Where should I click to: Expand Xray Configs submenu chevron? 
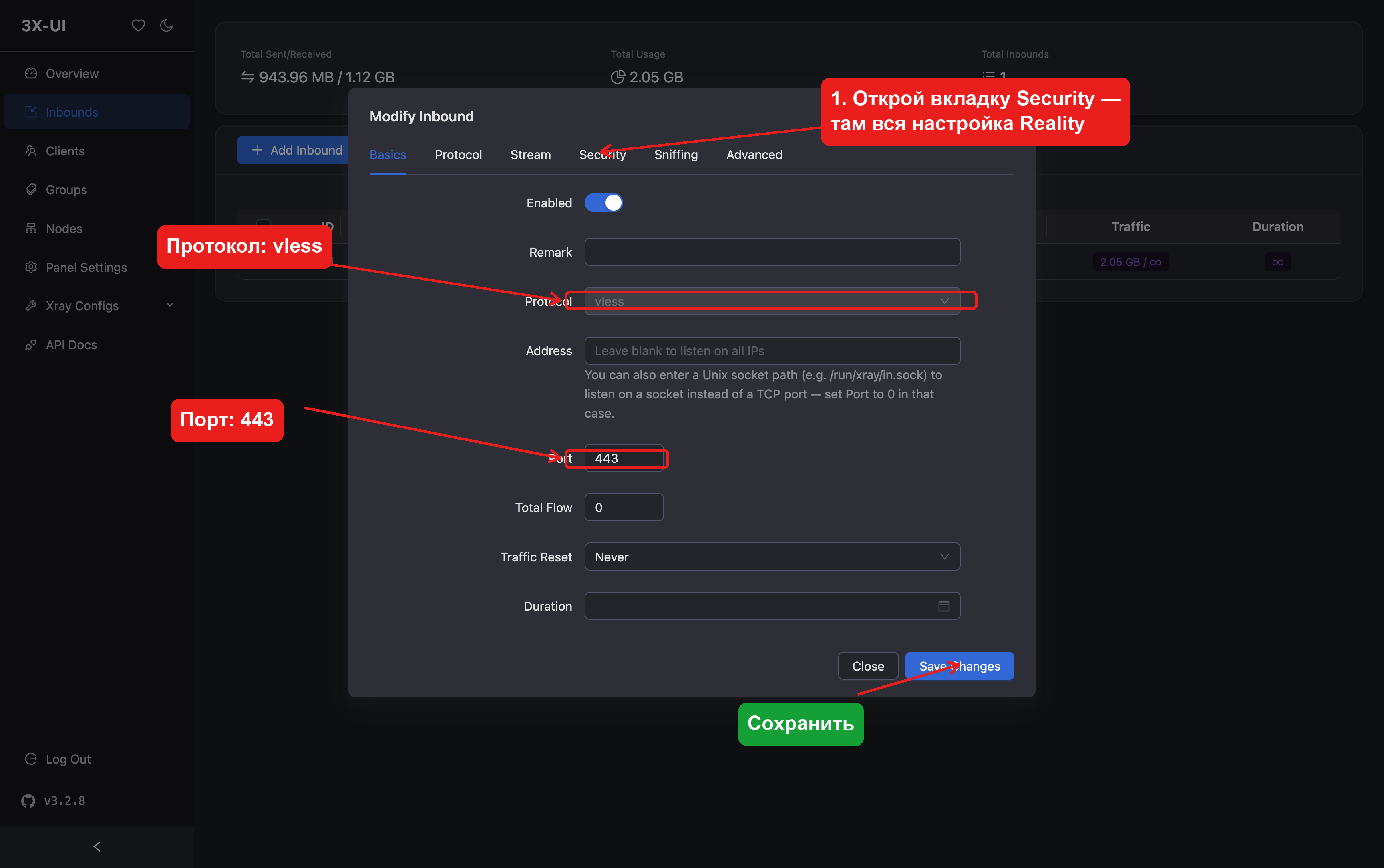(x=170, y=305)
